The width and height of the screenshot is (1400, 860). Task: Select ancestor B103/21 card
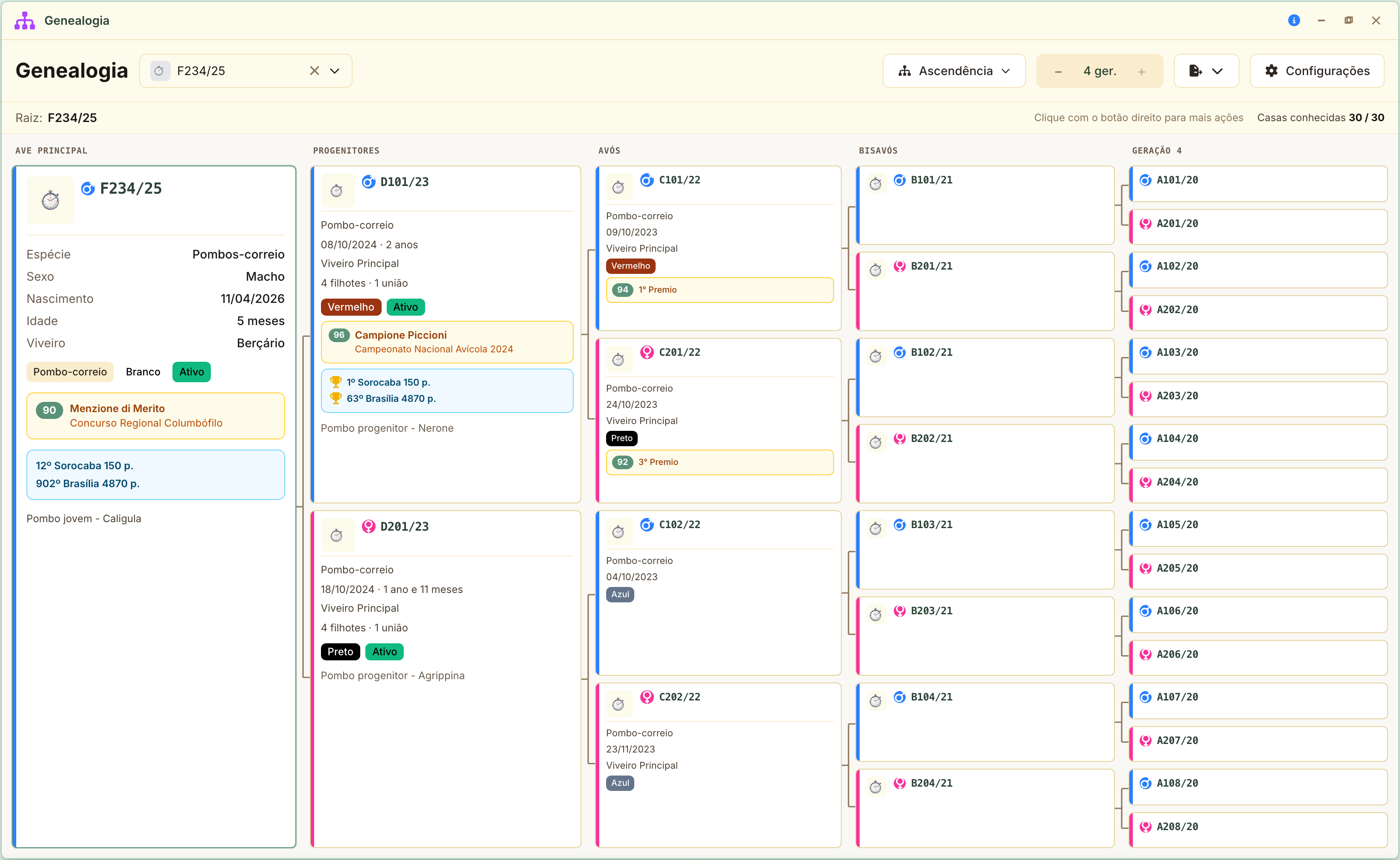coord(985,550)
